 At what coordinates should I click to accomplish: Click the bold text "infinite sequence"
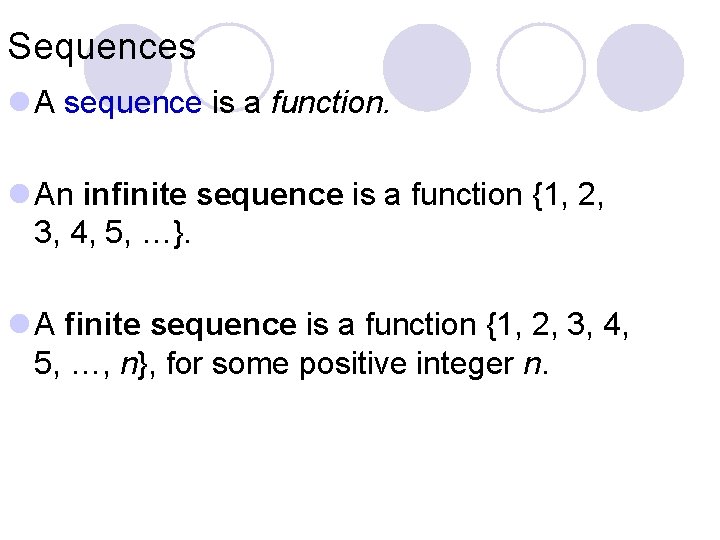(213, 195)
